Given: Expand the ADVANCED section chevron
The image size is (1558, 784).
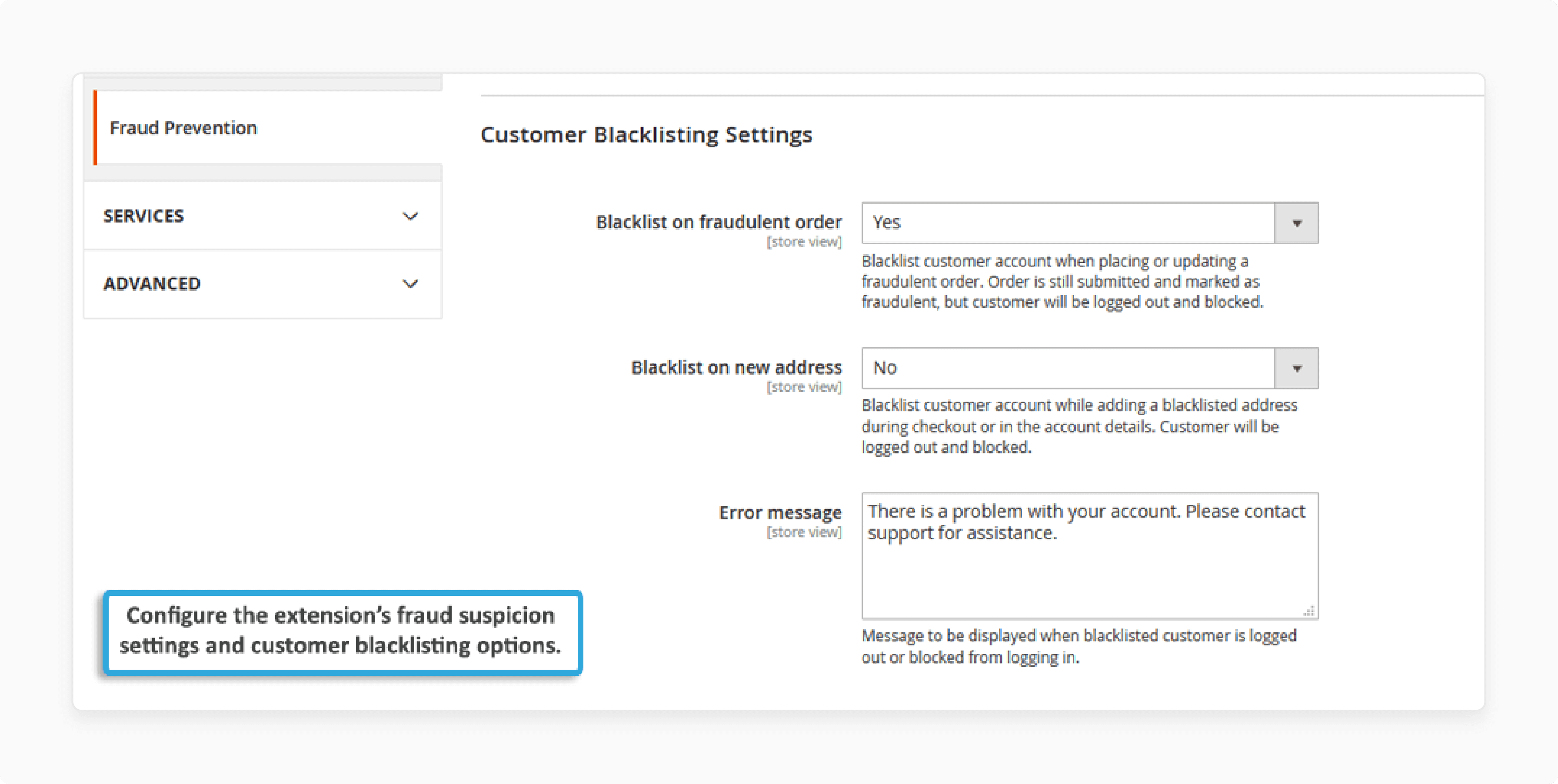Looking at the screenshot, I should [410, 283].
